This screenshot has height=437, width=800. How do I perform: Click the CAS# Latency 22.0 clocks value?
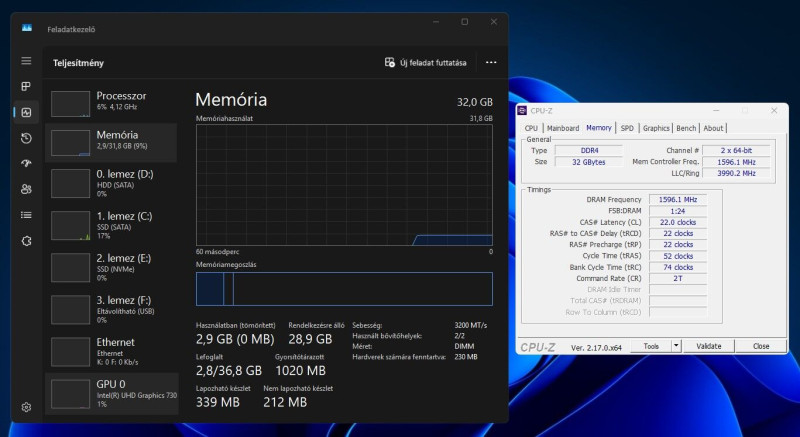click(678, 222)
